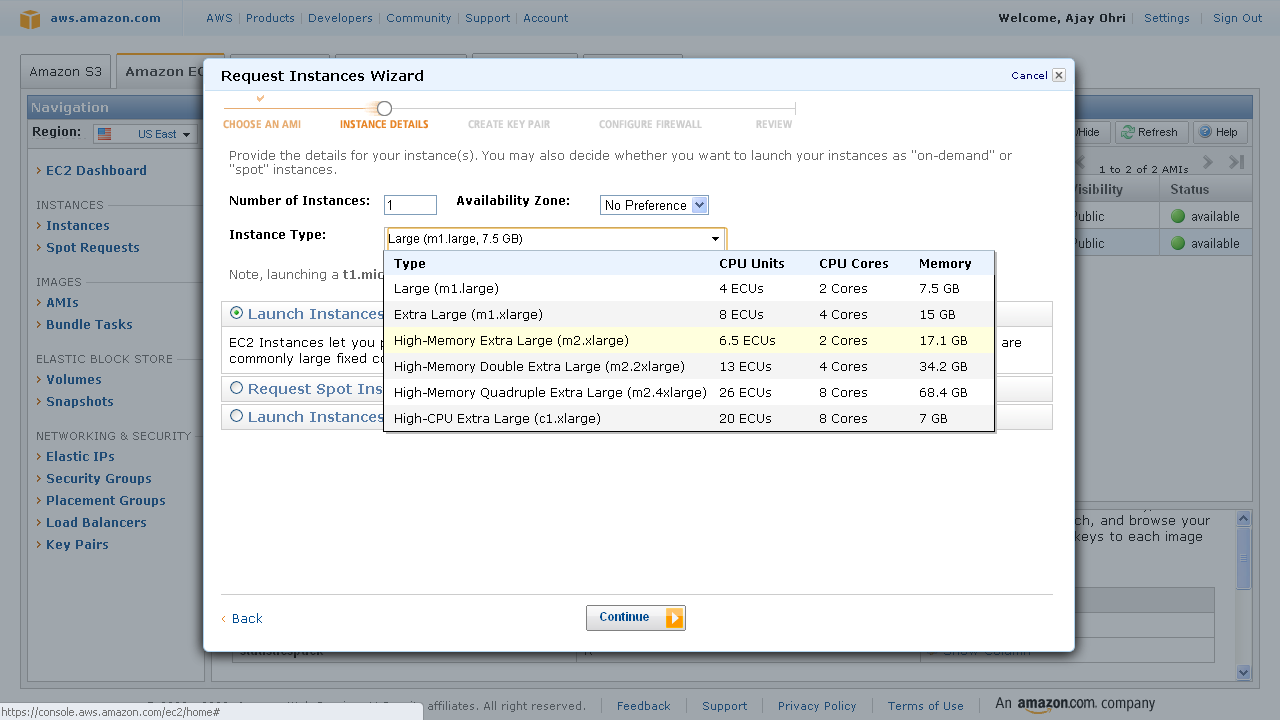Image resolution: width=1285 pixels, height=720 pixels.
Task: Select the Request Spot Instances radio option
Action: point(237,388)
